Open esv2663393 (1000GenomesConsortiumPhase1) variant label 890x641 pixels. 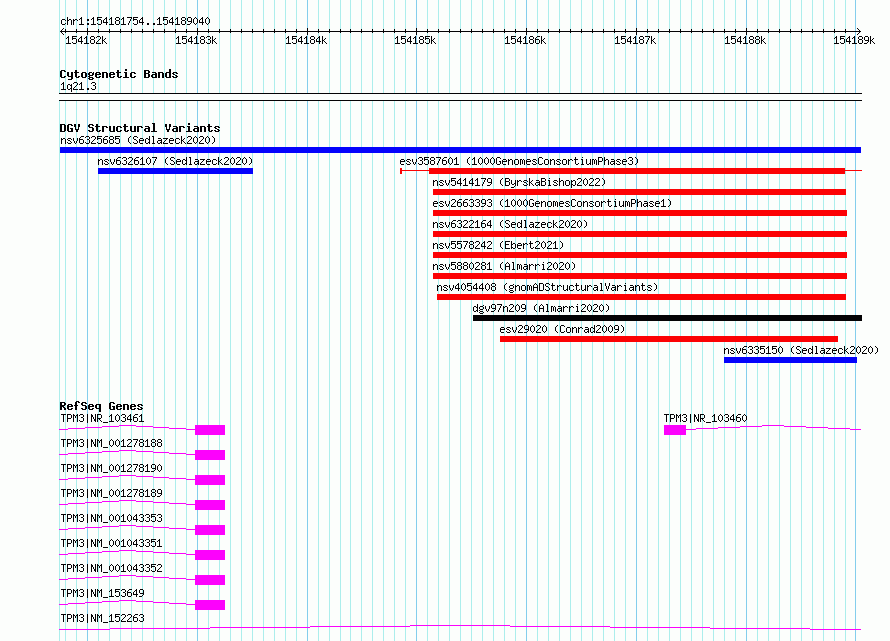pos(552,203)
